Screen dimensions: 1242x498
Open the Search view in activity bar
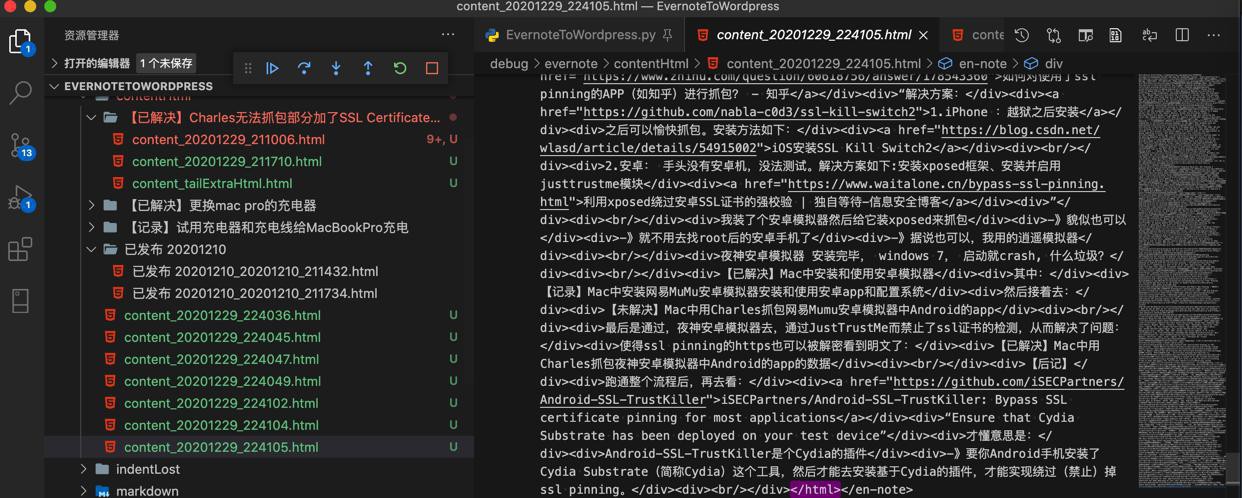pos(20,93)
